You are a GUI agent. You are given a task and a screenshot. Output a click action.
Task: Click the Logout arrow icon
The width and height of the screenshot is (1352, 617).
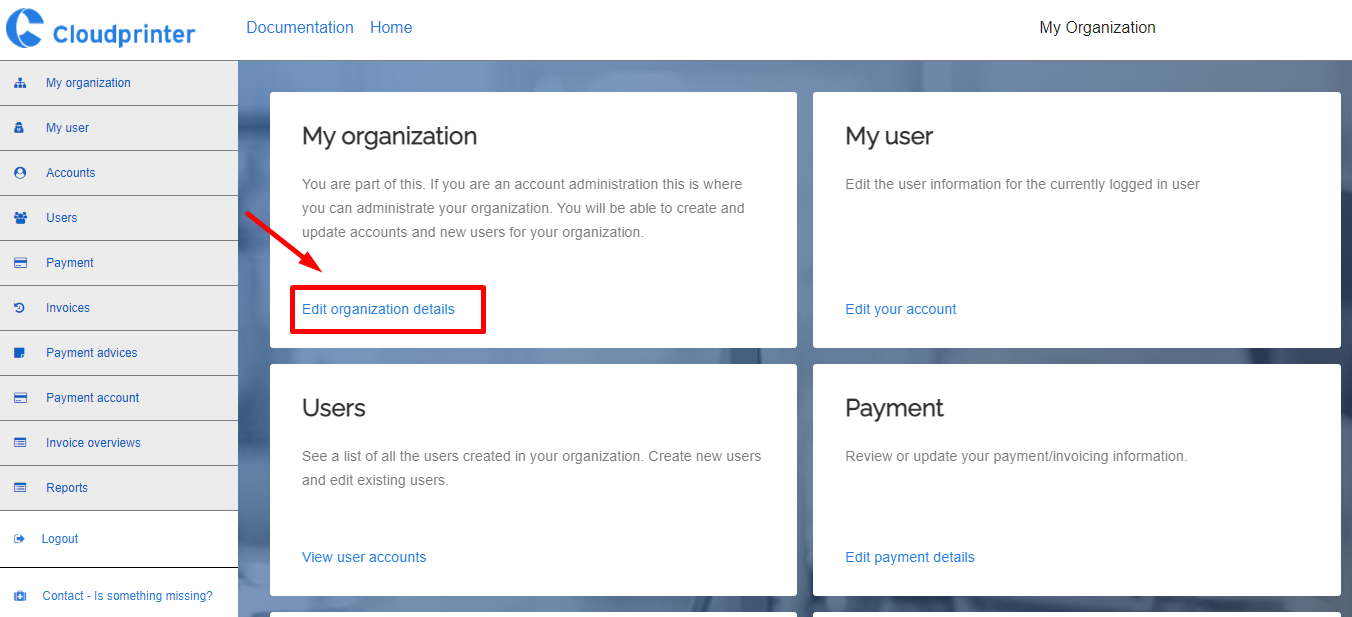coord(19,539)
